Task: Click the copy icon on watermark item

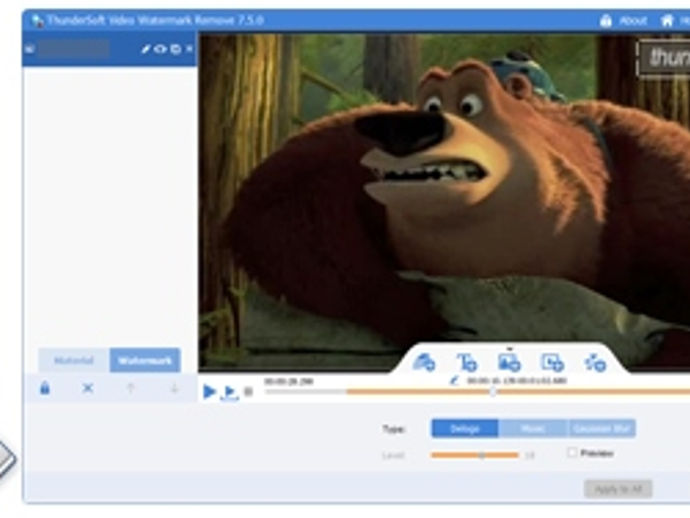Action: pyautogui.click(x=176, y=49)
